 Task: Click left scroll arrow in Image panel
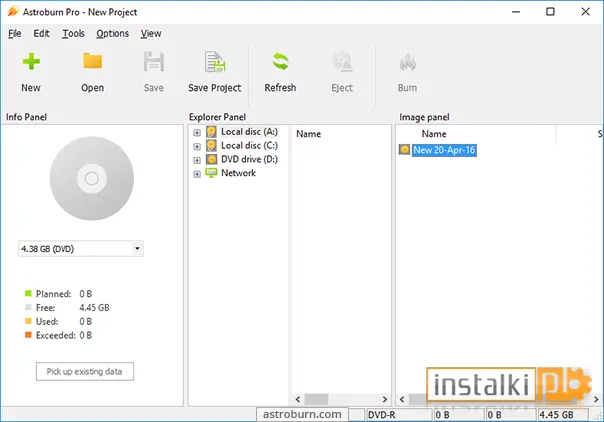pyautogui.click(x=402, y=399)
